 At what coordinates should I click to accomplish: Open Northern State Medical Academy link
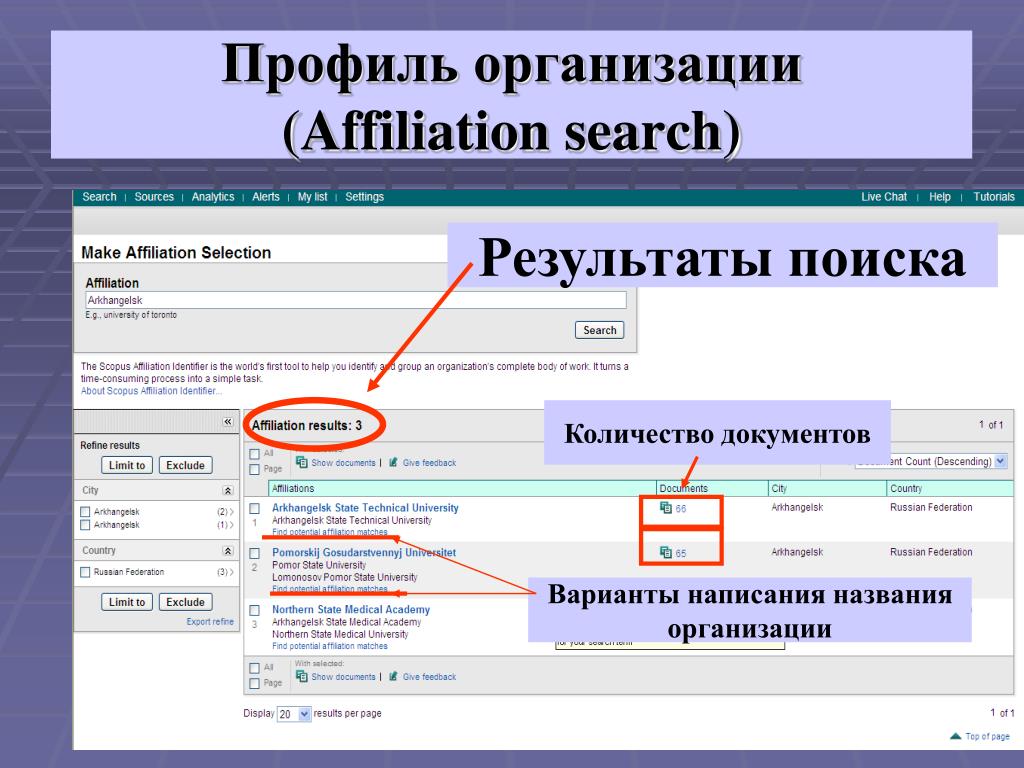(x=351, y=609)
